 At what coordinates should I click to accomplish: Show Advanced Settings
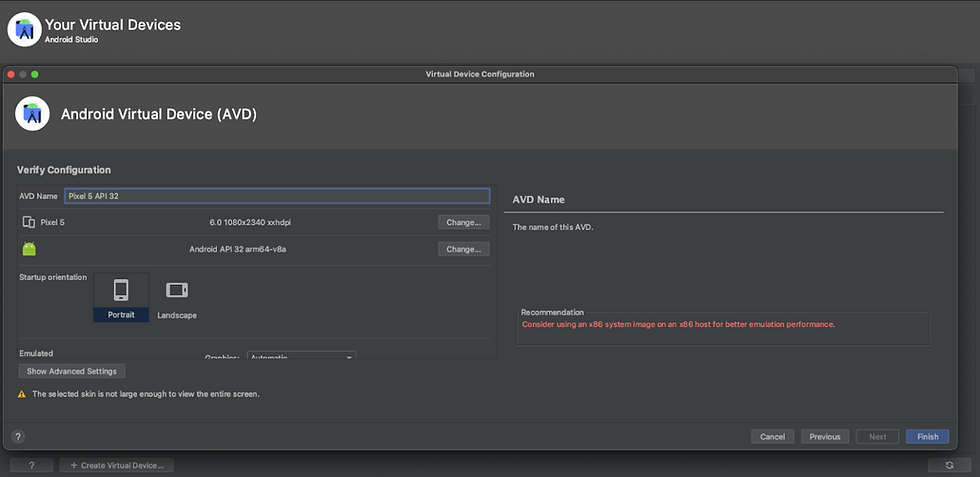[x=72, y=371]
